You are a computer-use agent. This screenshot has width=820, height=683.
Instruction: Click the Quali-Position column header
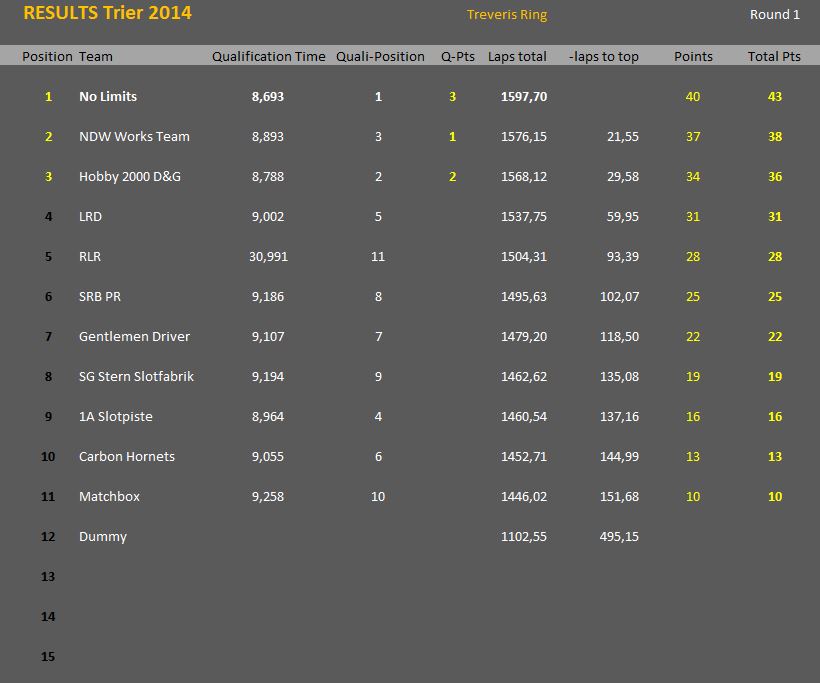click(x=380, y=56)
